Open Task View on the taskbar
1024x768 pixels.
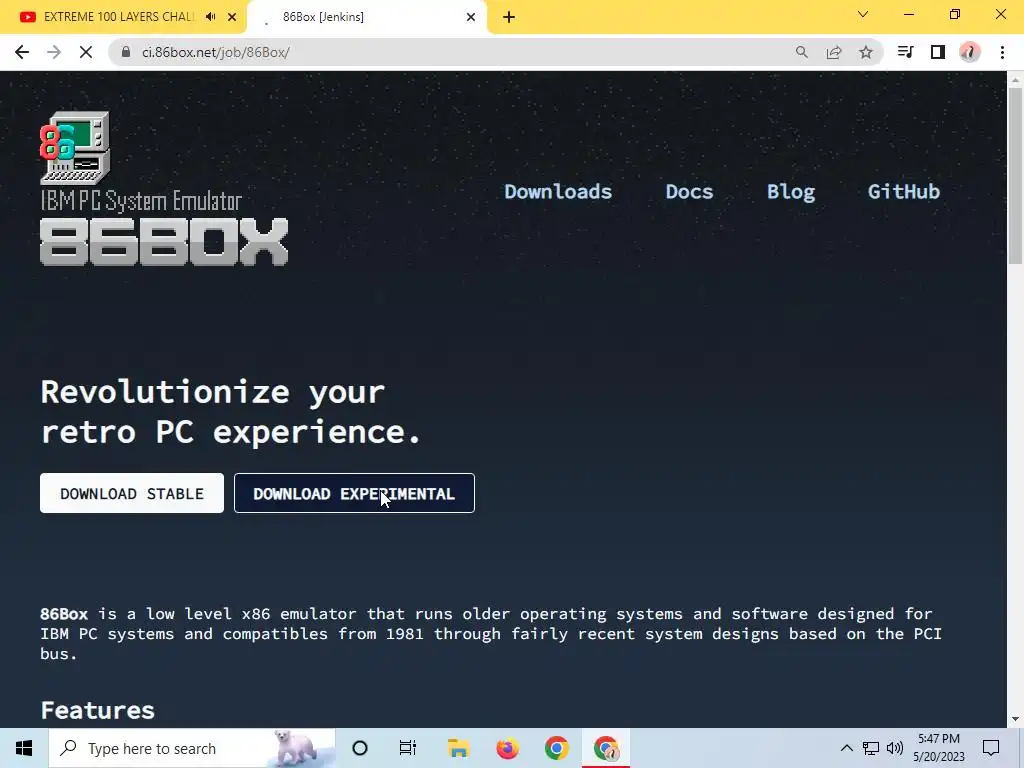[408, 748]
